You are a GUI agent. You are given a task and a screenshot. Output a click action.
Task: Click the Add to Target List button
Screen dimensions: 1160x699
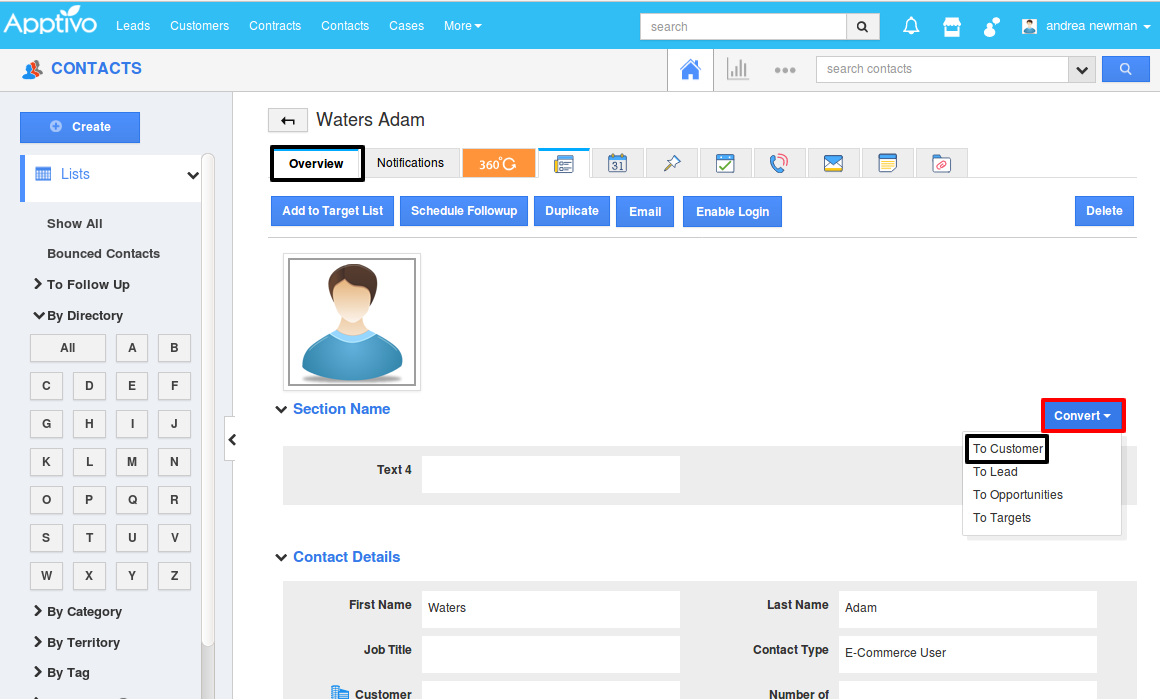pos(332,211)
